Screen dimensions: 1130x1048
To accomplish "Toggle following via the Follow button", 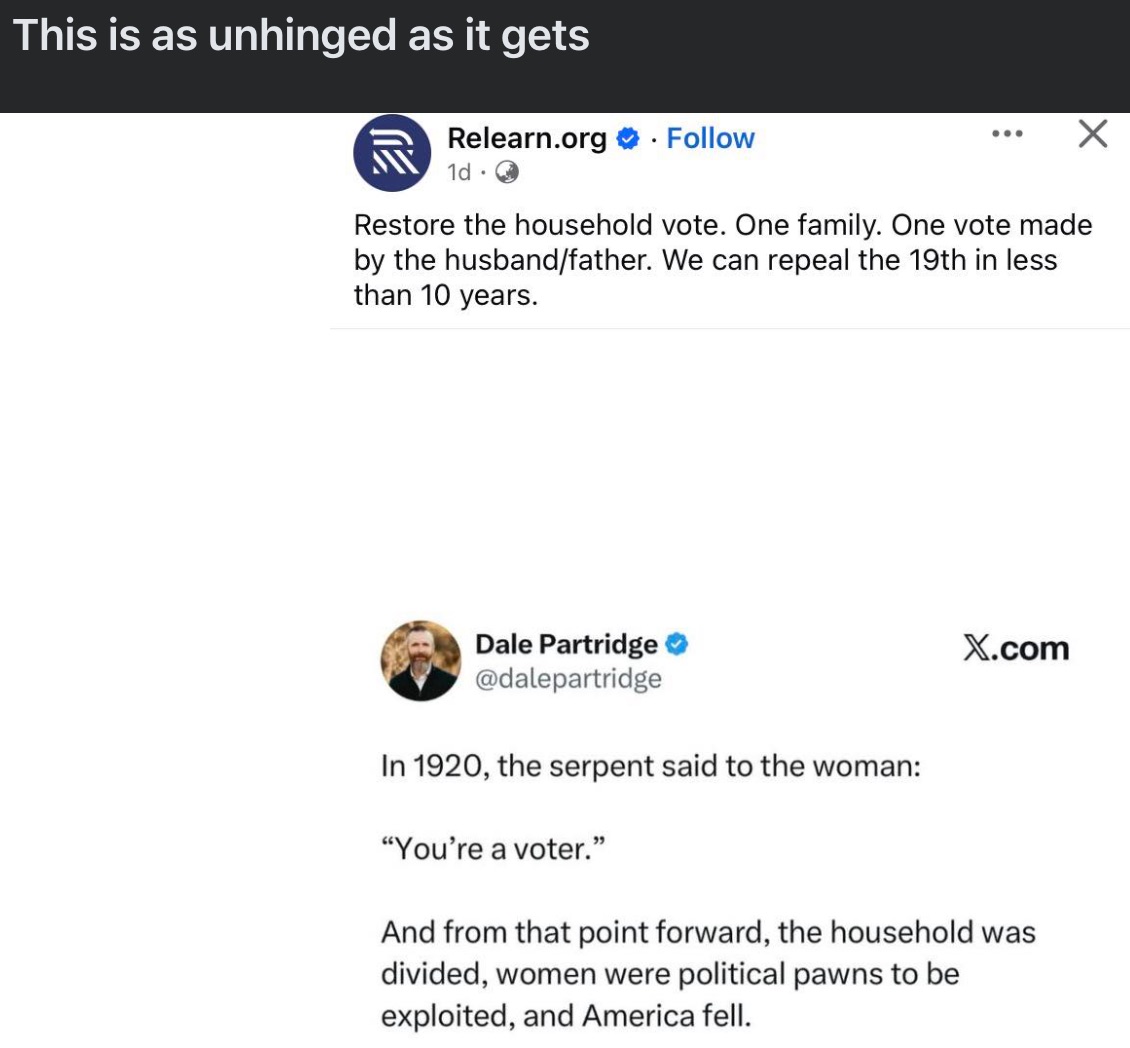I will pyautogui.click(x=709, y=138).
